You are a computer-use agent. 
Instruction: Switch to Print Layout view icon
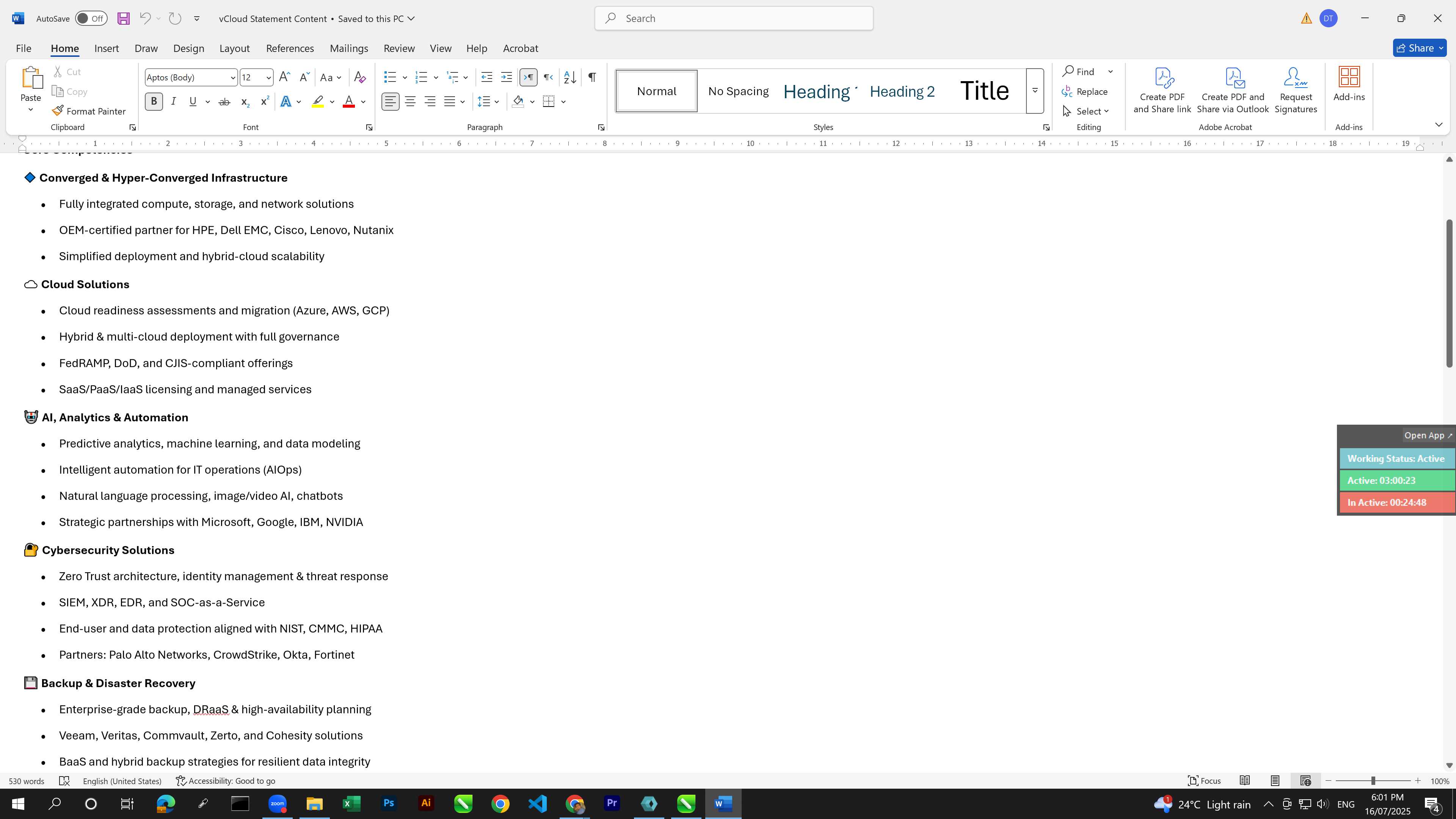coord(1275,781)
